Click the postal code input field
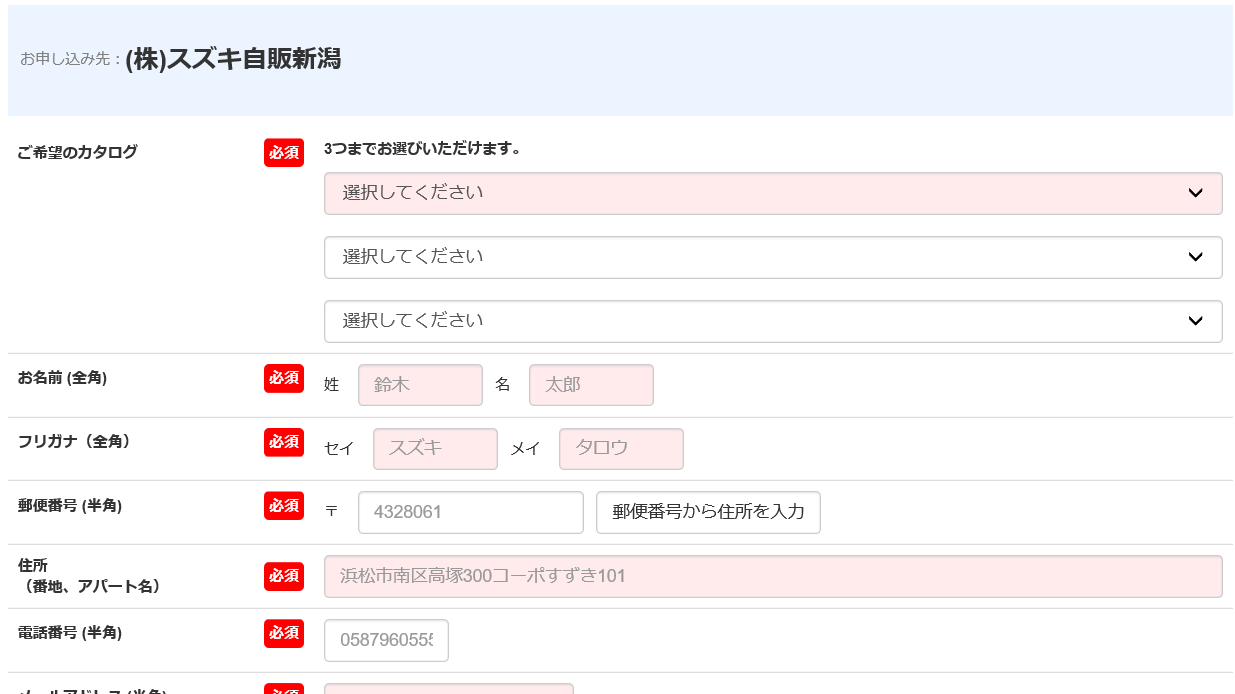 (x=471, y=512)
